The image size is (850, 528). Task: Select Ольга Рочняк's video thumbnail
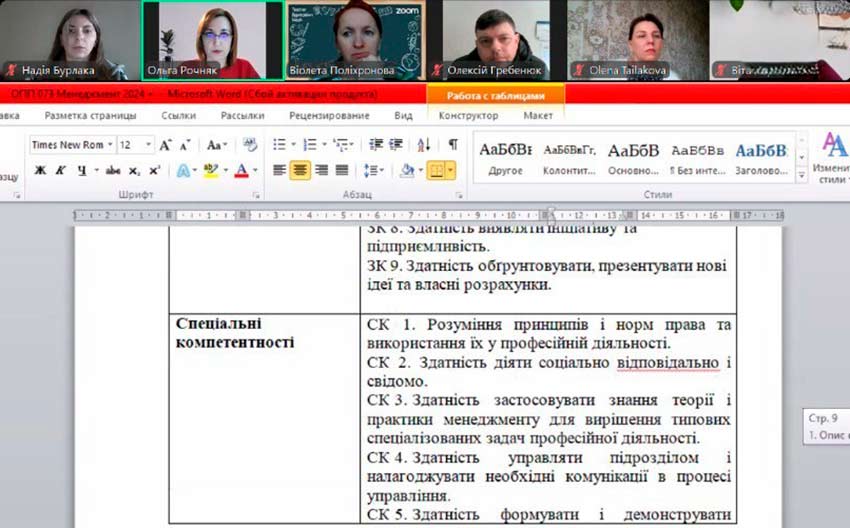click(211, 40)
